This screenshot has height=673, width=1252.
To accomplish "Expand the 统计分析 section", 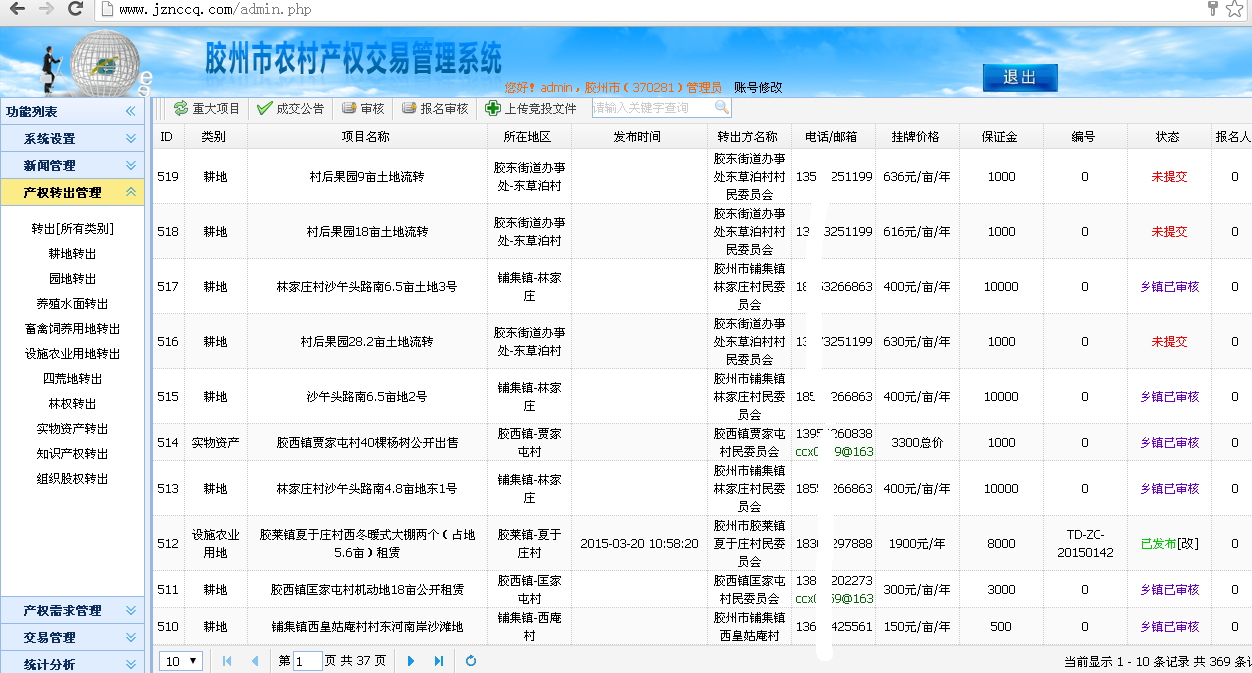I will [x=72, y=664].
